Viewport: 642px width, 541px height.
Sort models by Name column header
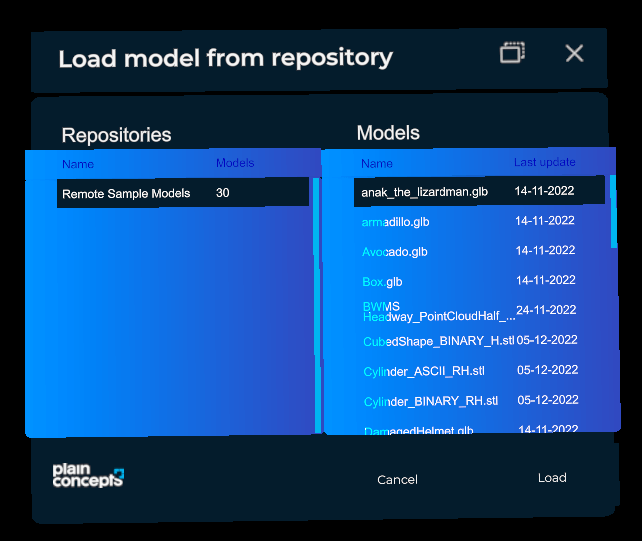pyautogui.click(x=377, y=163)
